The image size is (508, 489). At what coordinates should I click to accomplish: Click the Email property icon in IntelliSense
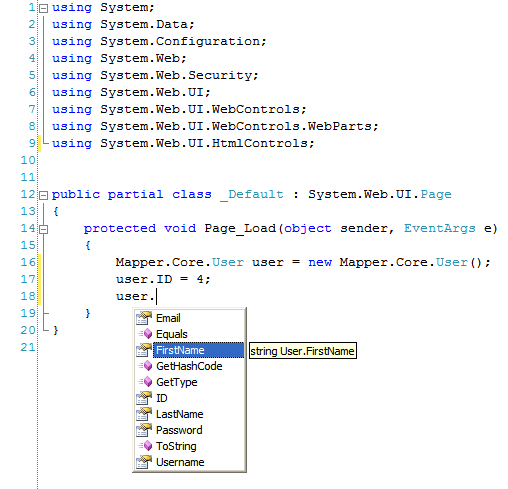(144, 318)
